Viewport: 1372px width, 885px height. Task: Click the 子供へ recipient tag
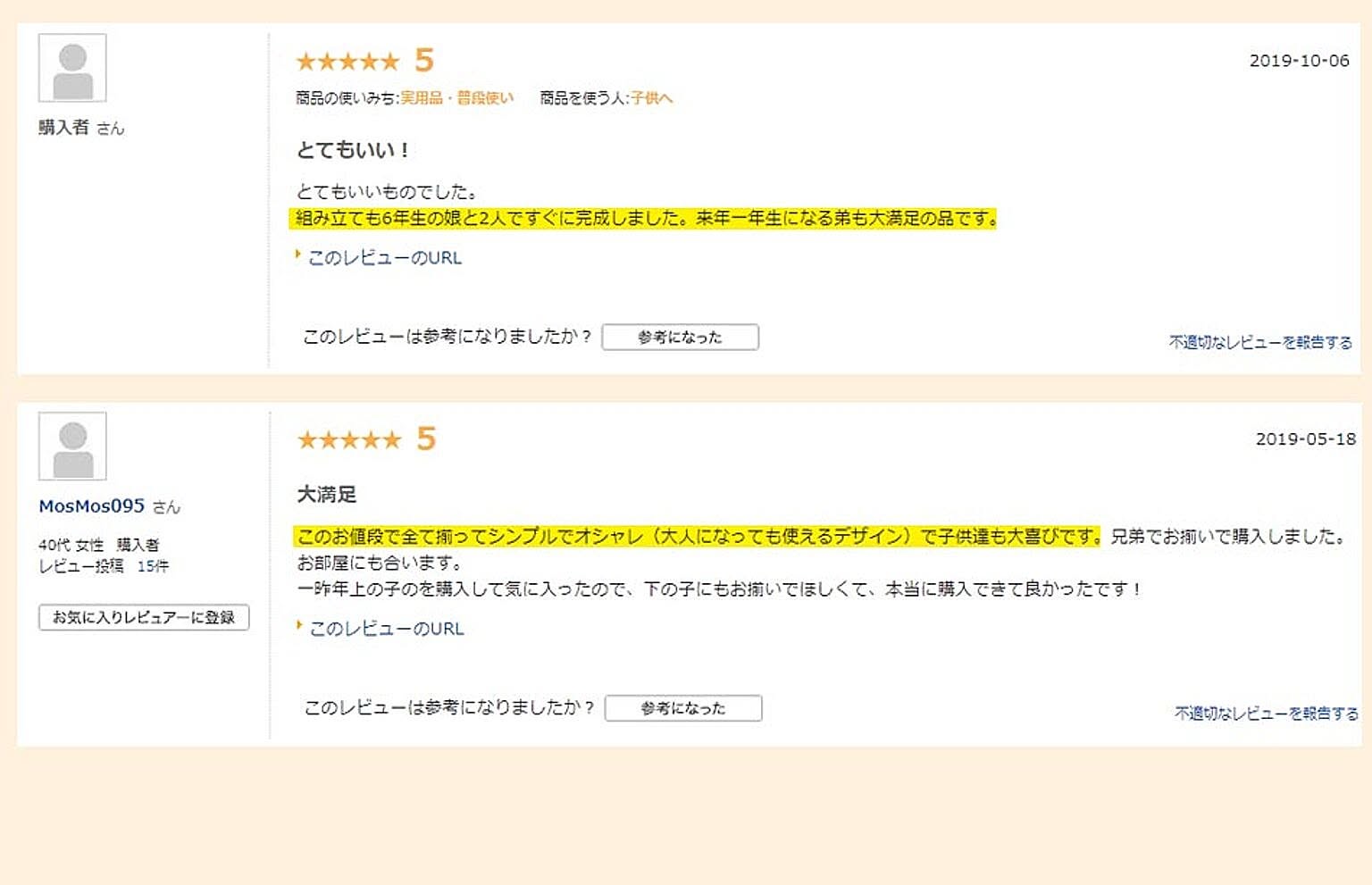(x=651, y=98)
